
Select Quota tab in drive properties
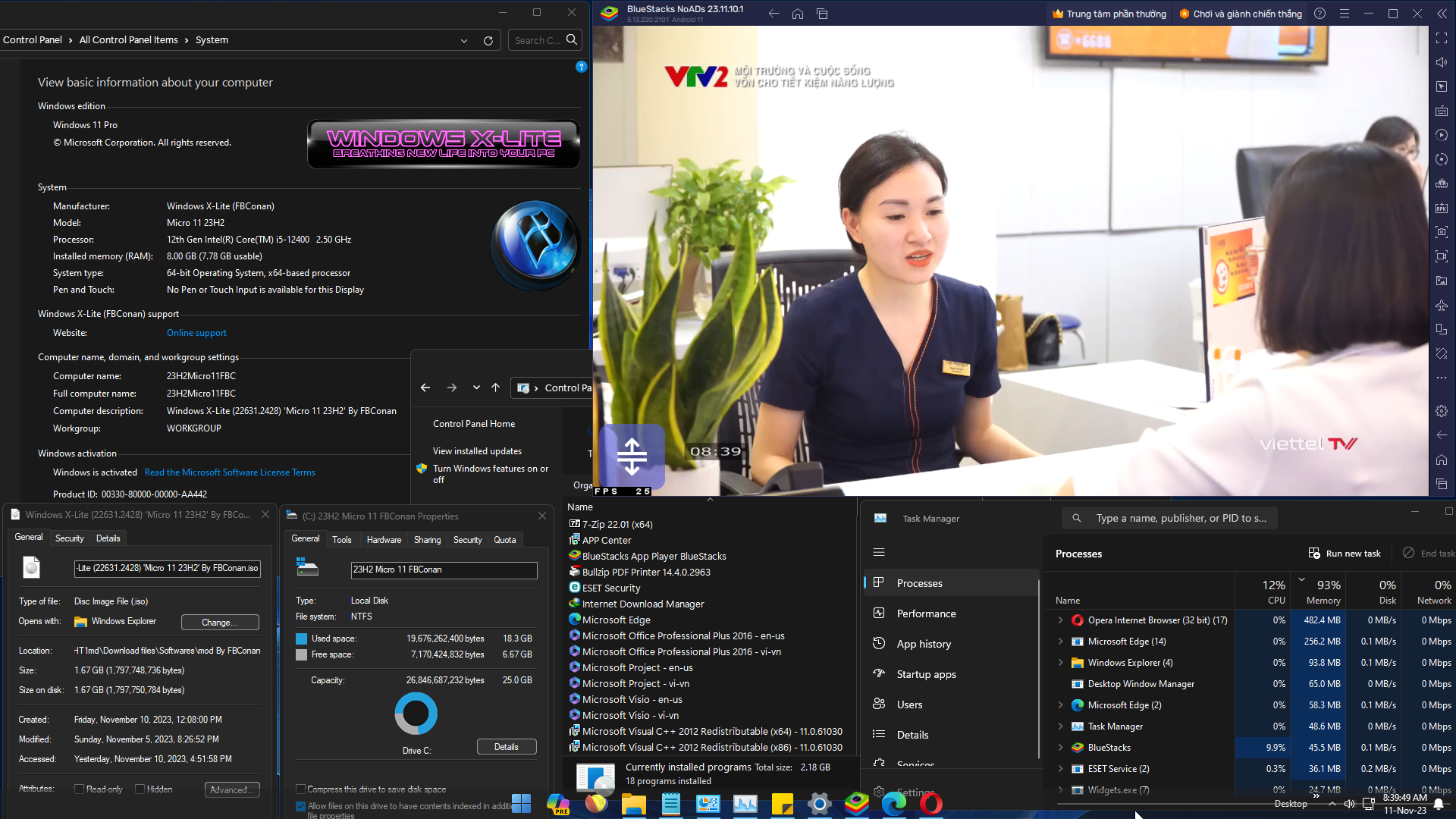504,540
